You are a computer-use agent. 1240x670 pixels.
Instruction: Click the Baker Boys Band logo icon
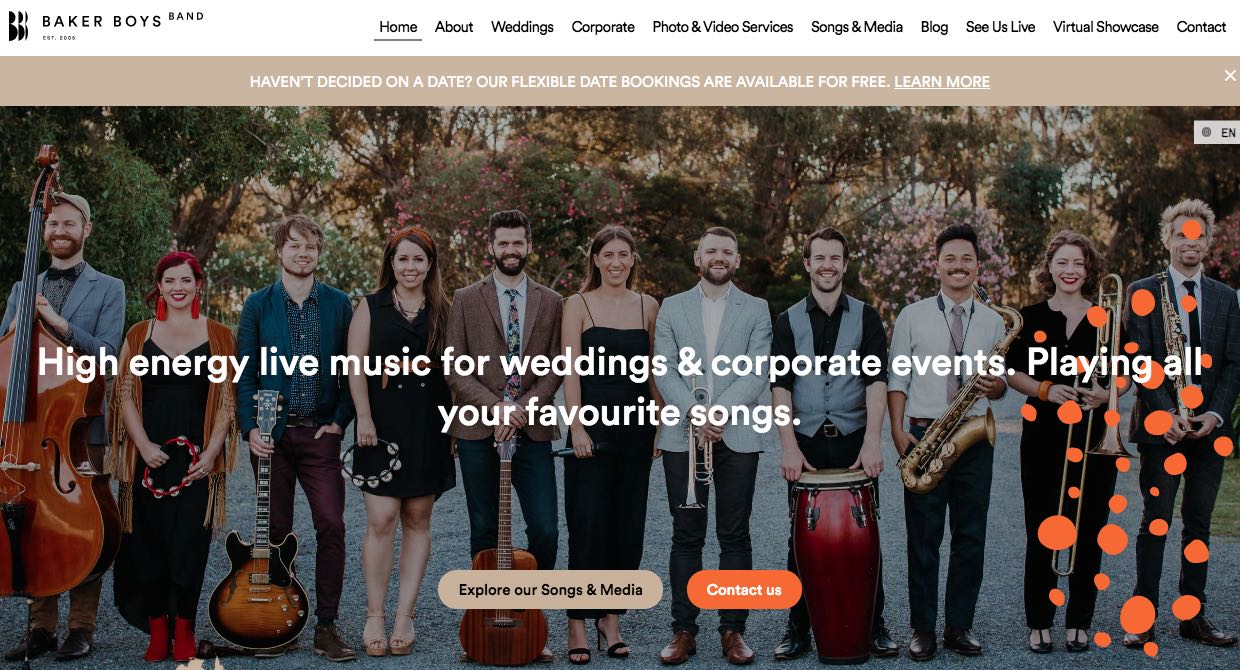tap(18, 26)
